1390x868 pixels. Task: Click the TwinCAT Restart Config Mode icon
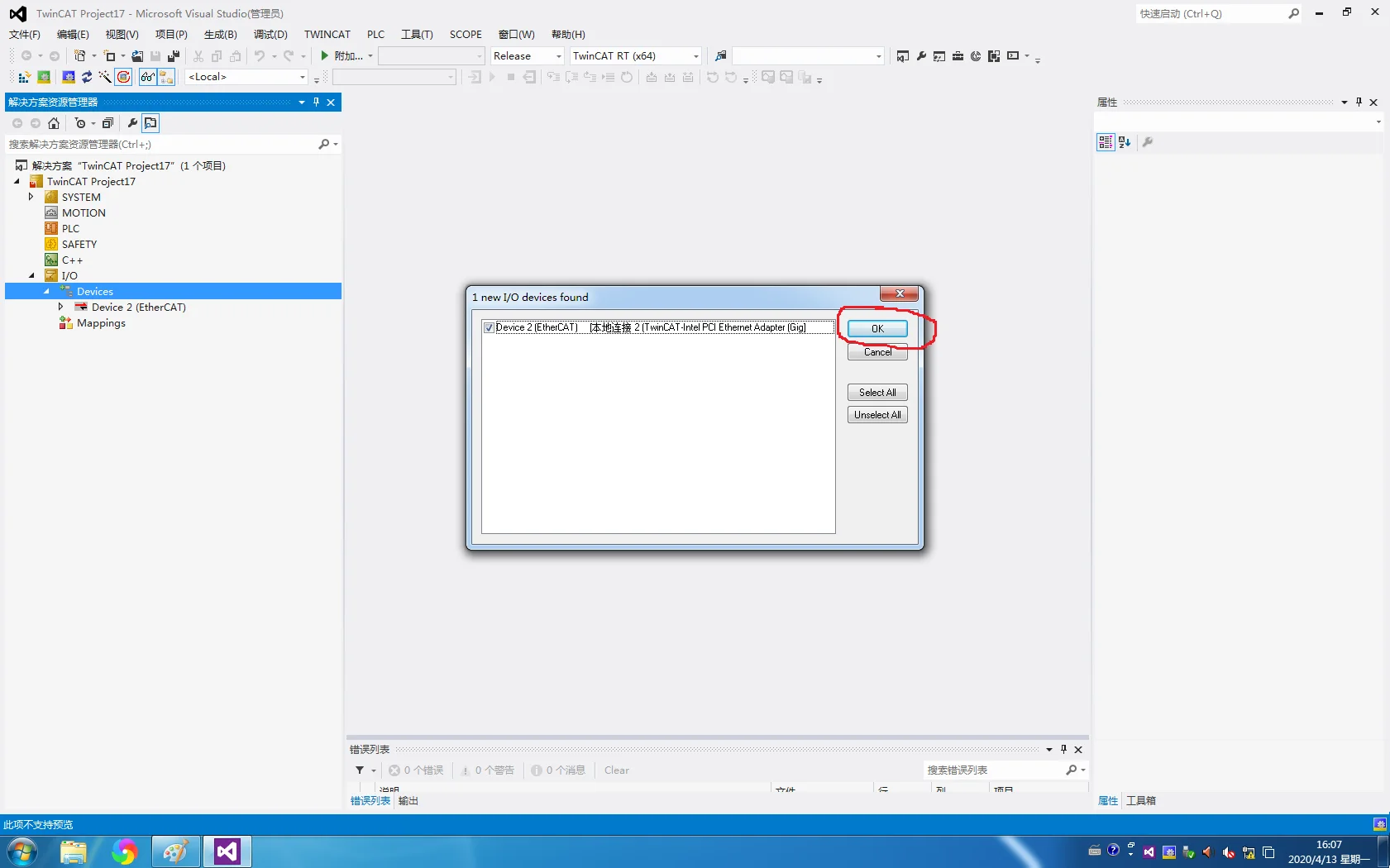[69, 77]
